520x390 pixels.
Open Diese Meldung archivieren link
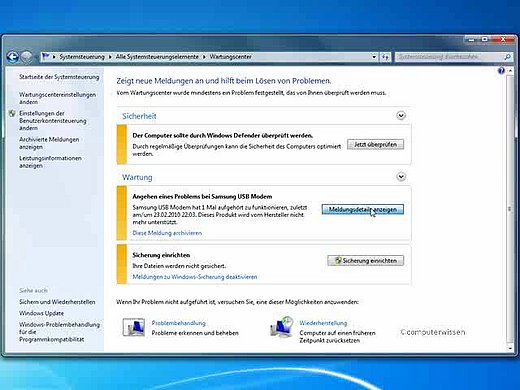(167, 233)
